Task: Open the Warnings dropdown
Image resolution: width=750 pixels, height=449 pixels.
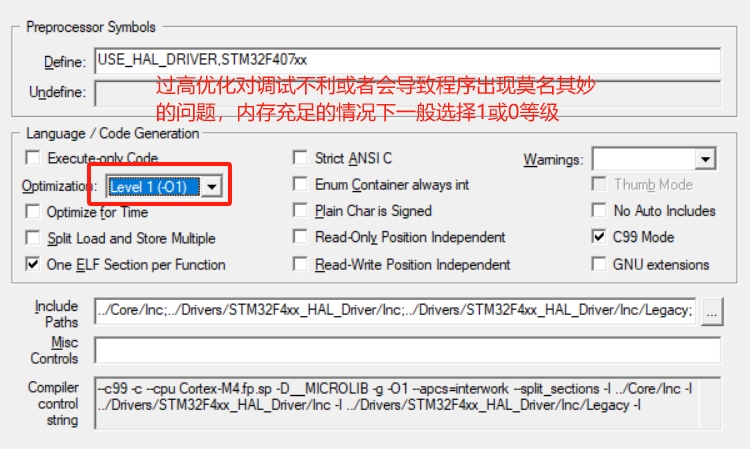Action: [x=706, y=159]
